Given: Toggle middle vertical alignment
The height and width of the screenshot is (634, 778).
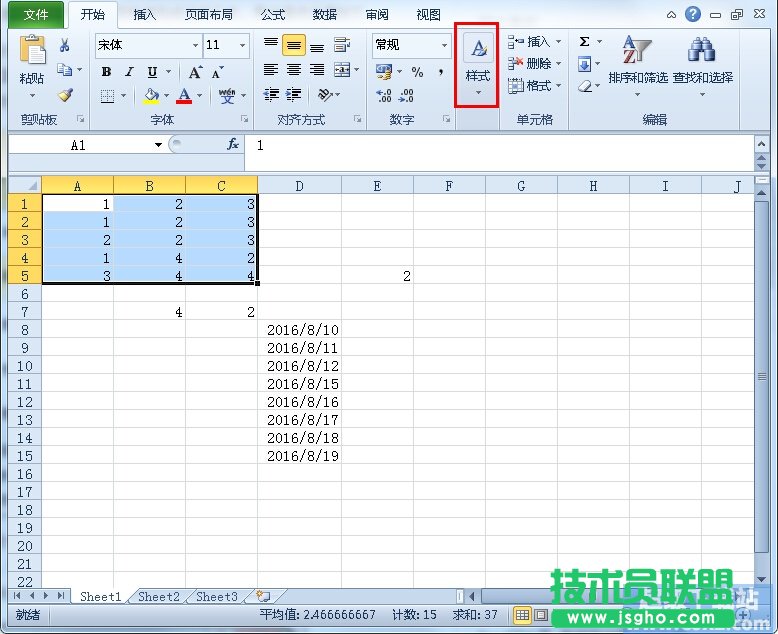Looking at the screenshot, I should (x=294, y=45).
